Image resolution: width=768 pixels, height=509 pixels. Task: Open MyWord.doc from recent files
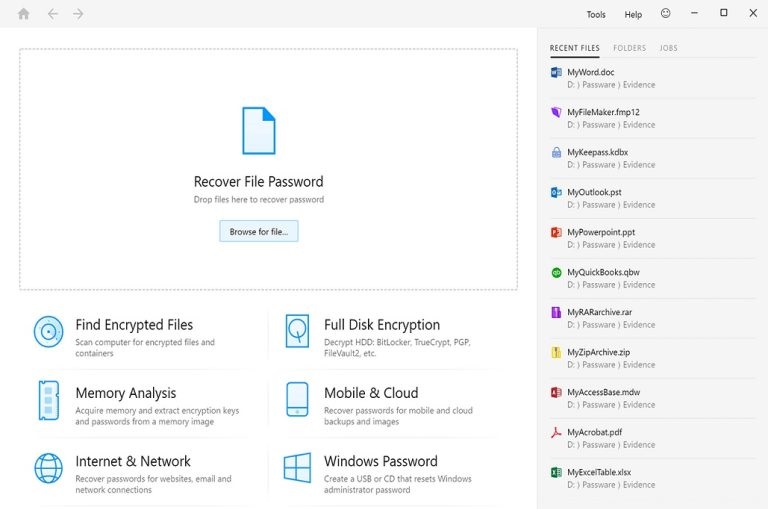[591, 73]
